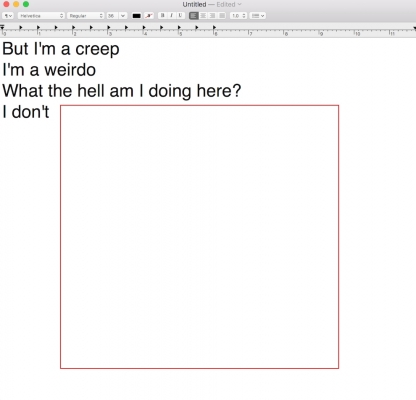Click in the line "But I'm a creep"
Screen dimensions: 416x400
(61, 49)
